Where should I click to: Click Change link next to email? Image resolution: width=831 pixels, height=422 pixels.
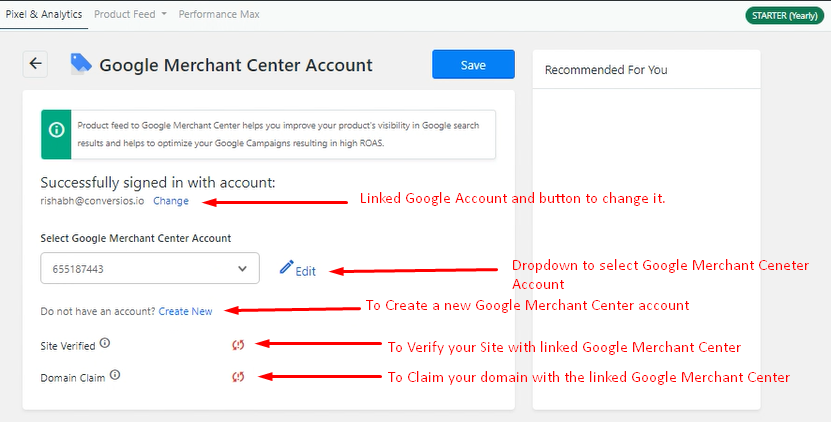coord(171,201)
